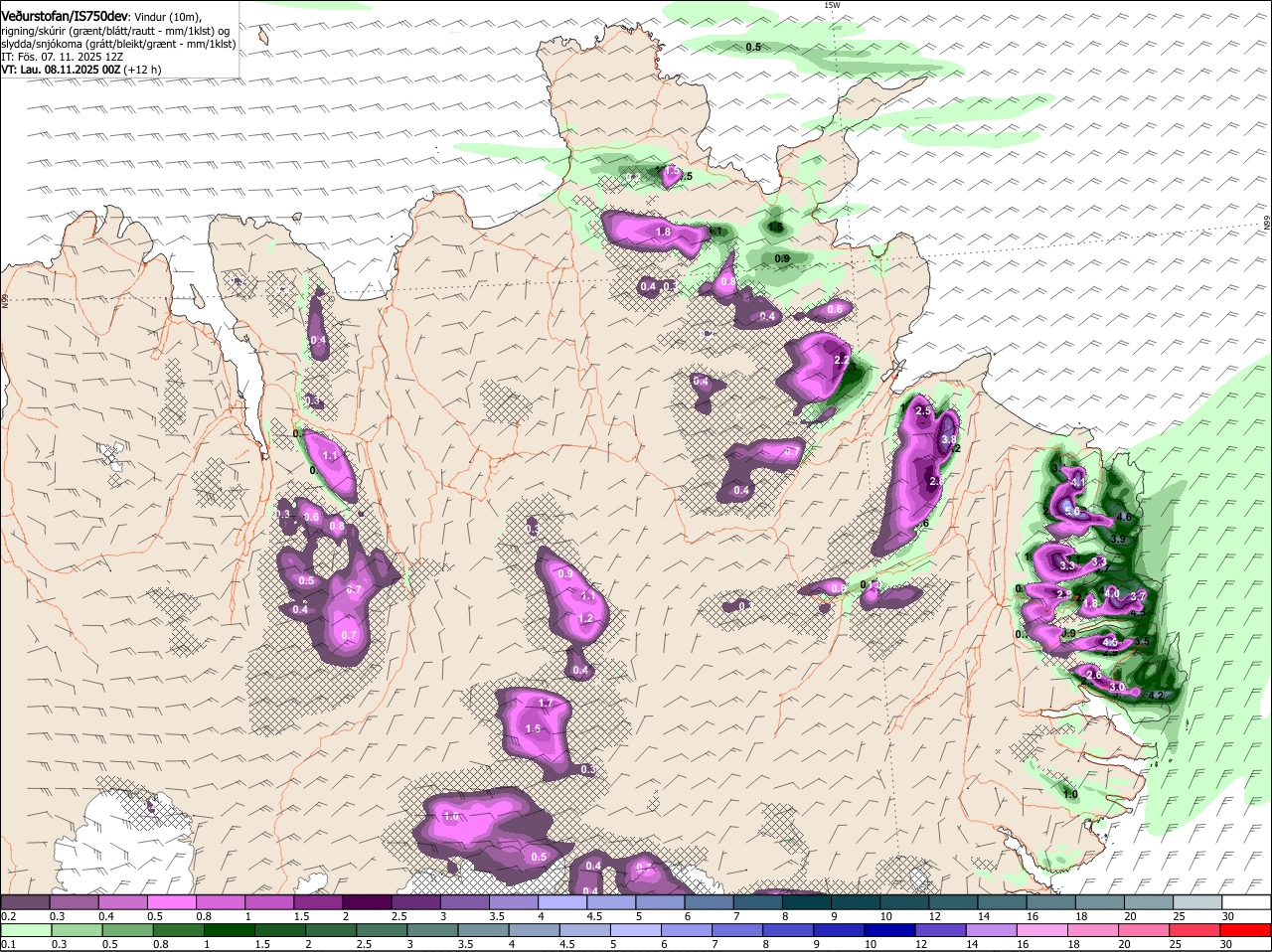This screenshot has width=1272, height=952.
Task: Click the upper legend swatch between 8 and 9
Action: (x=807, y=902)
